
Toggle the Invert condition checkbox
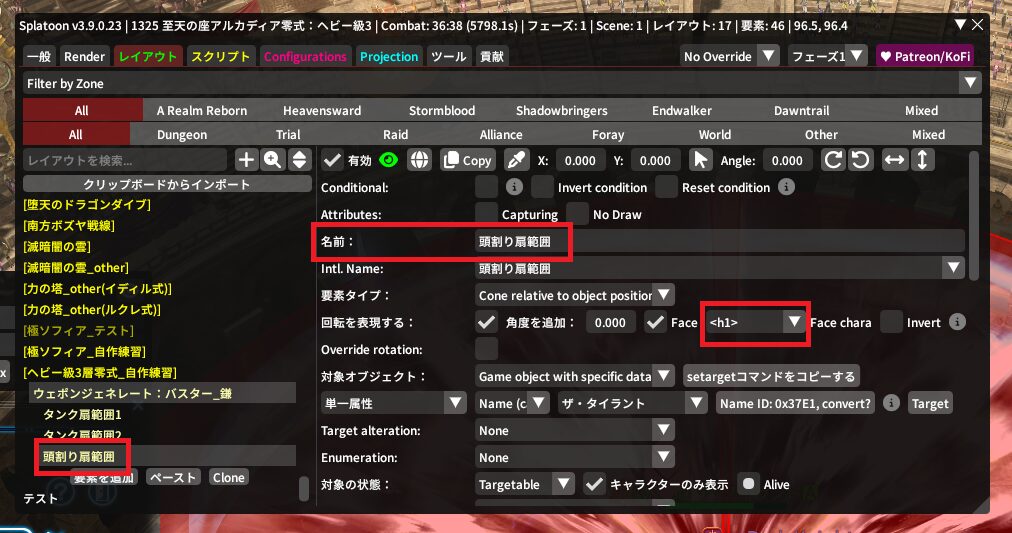coord(543,187)
